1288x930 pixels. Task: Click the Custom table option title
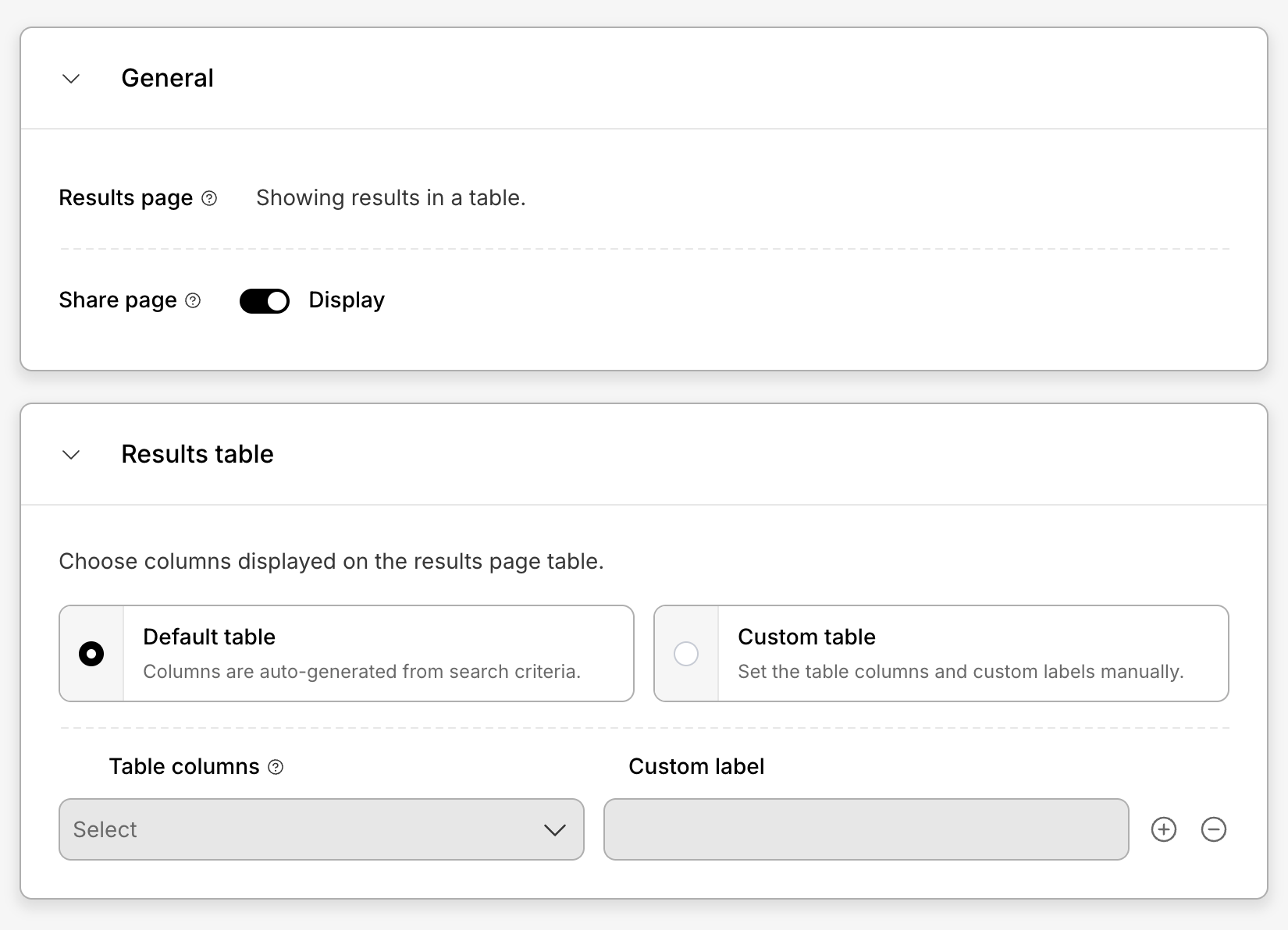[x=806, y=637]
